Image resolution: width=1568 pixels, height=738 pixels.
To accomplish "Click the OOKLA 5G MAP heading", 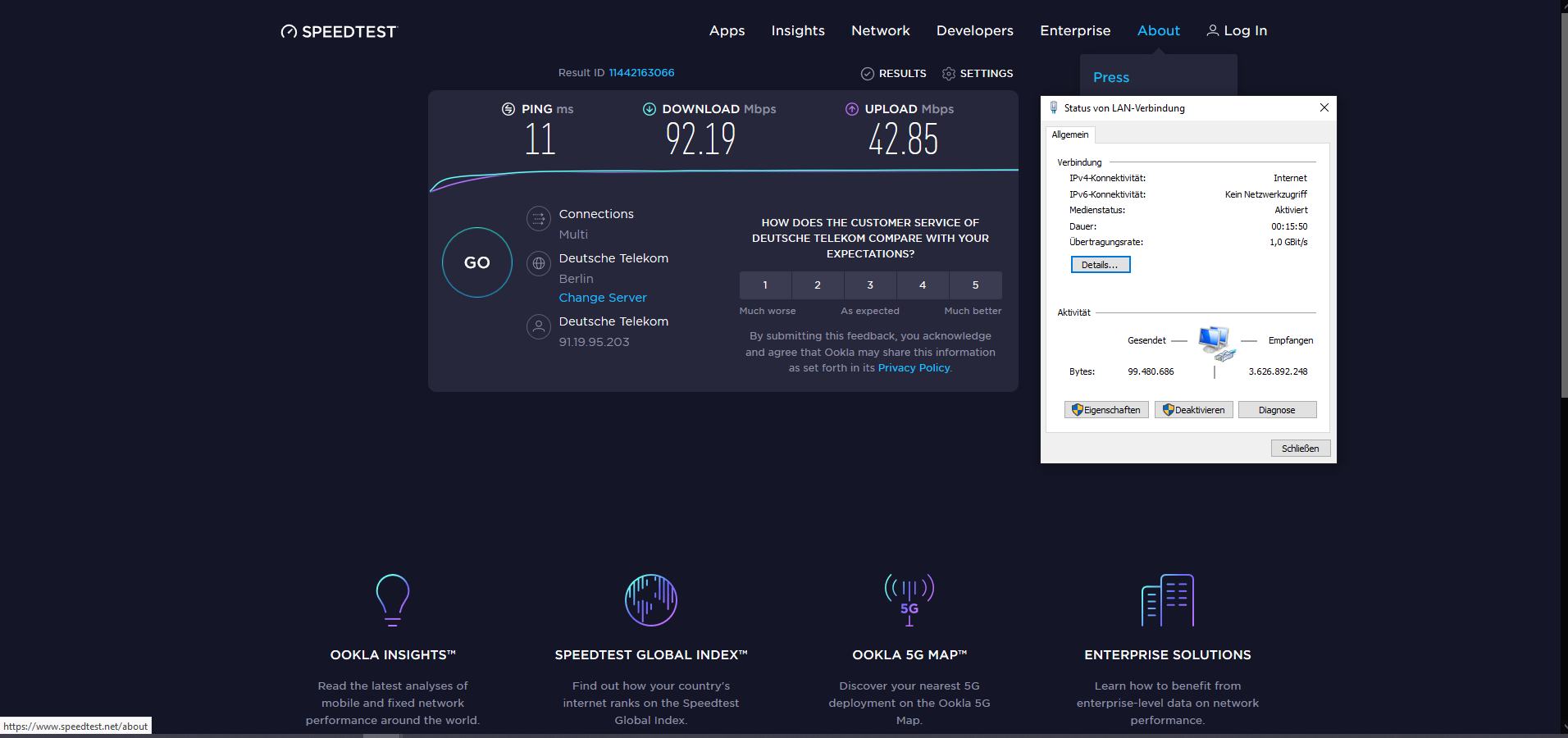I will (909, 655).
